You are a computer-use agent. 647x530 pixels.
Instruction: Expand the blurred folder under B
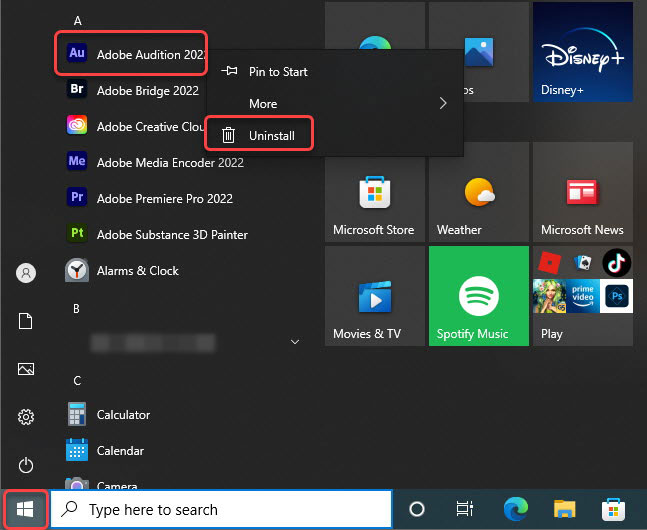click(x=295, y=342)
